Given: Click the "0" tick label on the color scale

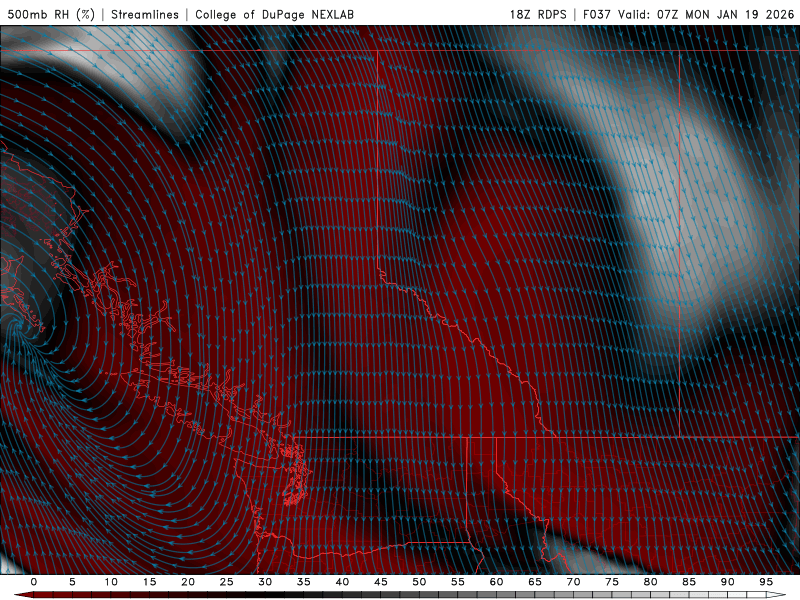Looking at the screenshot, I should (34, 582).
